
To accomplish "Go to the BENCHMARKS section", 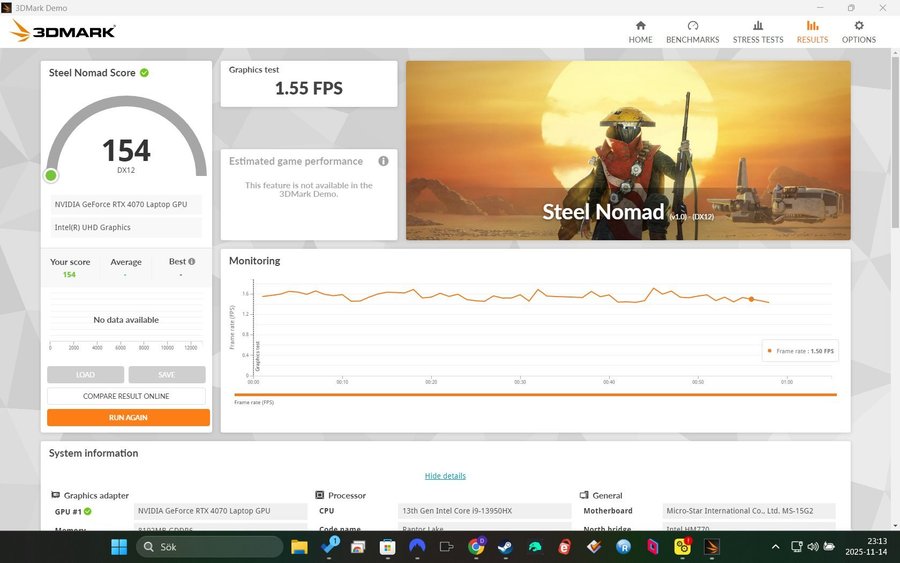I will click(x=692, y=32).
